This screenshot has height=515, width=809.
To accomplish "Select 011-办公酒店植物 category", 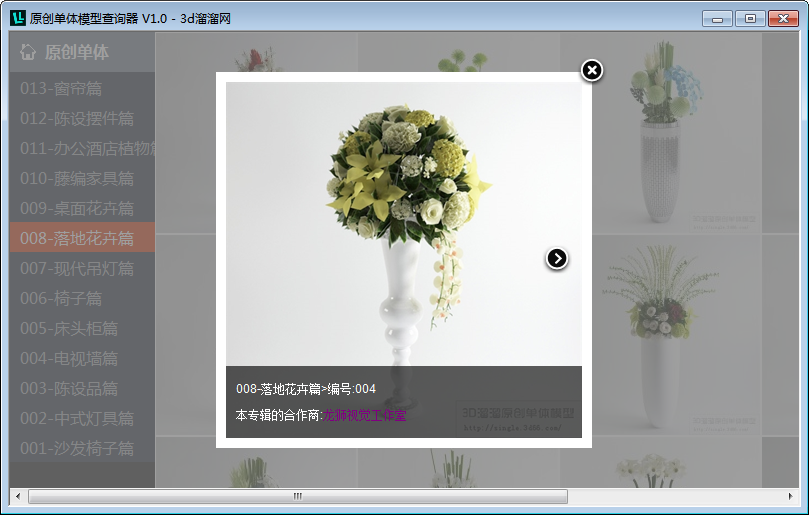I will [x=82, y=148].
